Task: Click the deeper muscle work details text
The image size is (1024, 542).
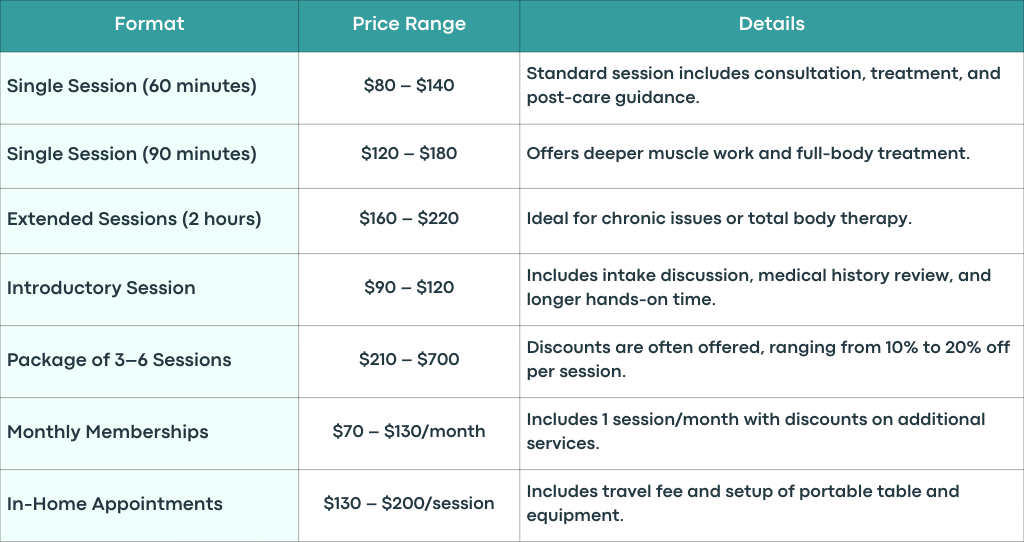Action: (x=748, y=153)
